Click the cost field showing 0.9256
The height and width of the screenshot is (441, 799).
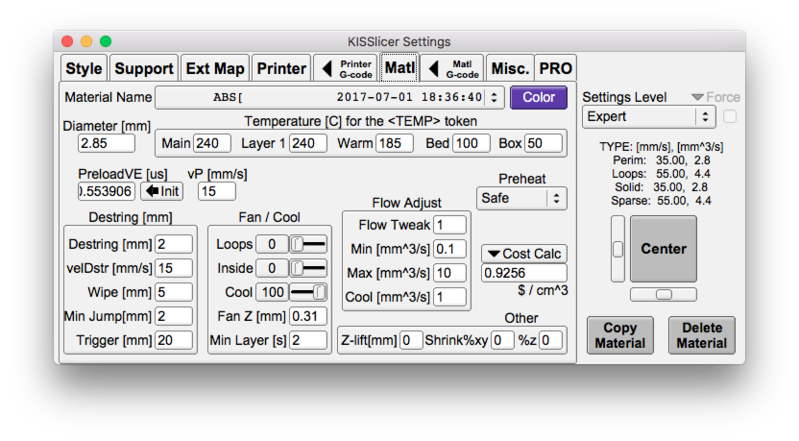(524, 273)
